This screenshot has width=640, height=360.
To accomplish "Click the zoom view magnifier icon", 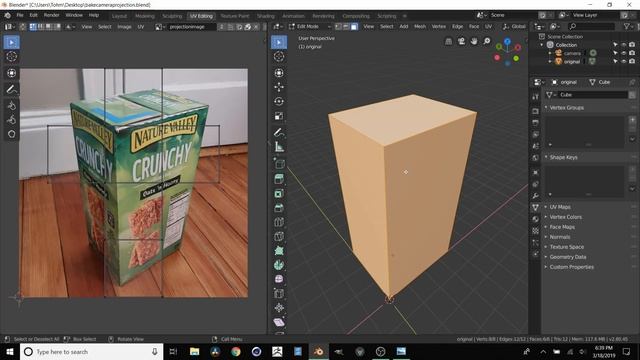I will tap(487, 41).
